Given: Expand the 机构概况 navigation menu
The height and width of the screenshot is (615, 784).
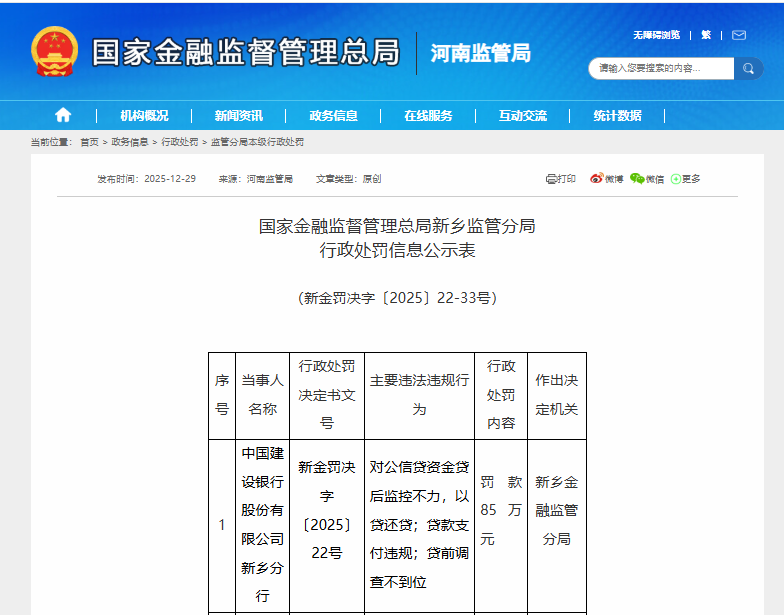Looking at the screenshot, I should [144, 116].
